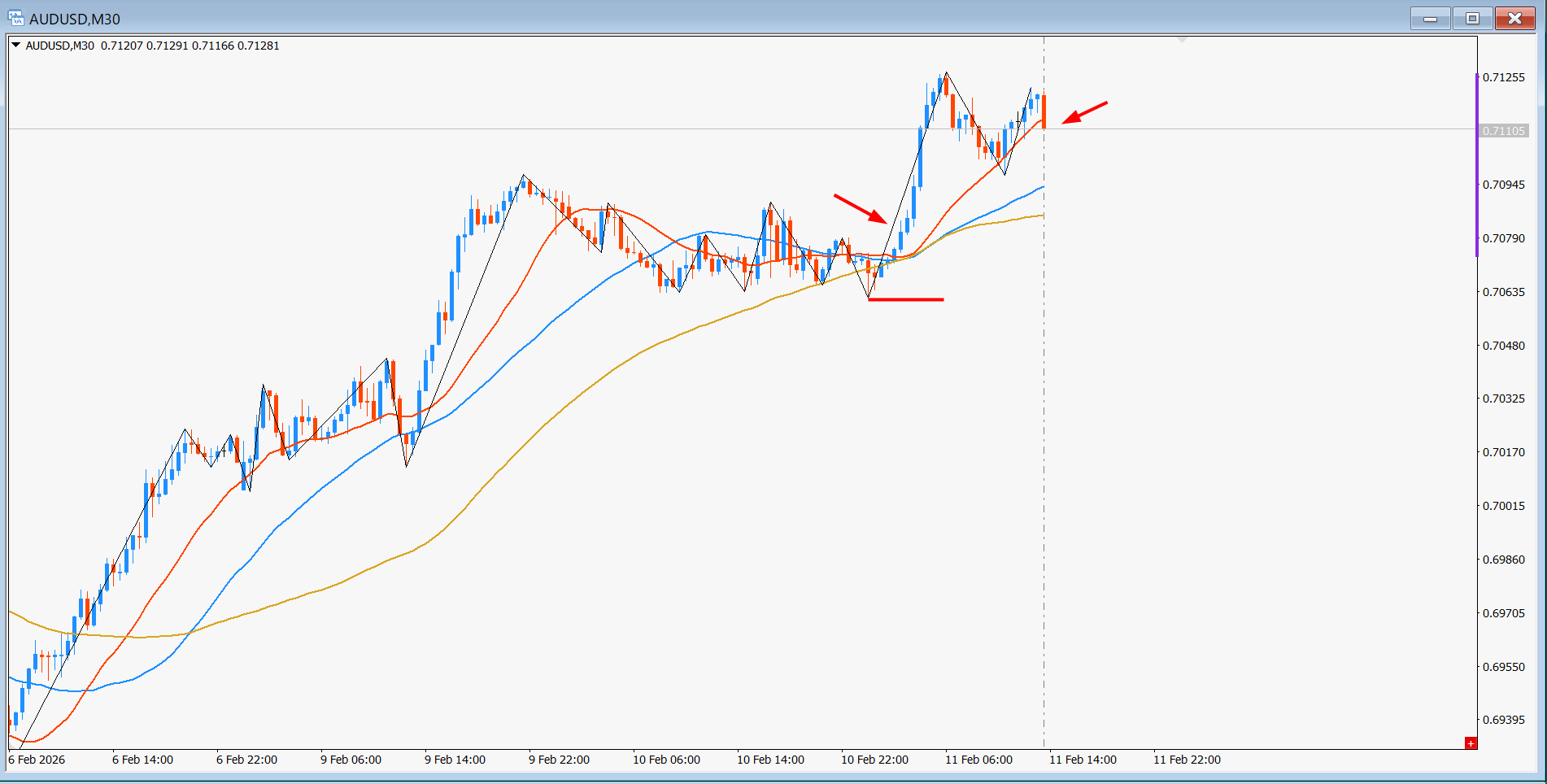Click the 6 Feb 2026 date label
Viewport: 1547px width, 784px height.
coord(37,760)
